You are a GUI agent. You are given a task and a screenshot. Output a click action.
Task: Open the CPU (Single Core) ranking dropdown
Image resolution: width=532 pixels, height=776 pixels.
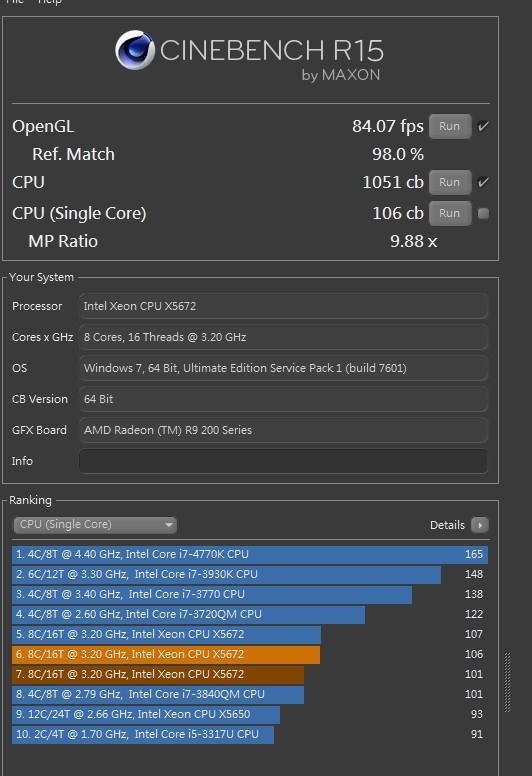coord(95,525)
